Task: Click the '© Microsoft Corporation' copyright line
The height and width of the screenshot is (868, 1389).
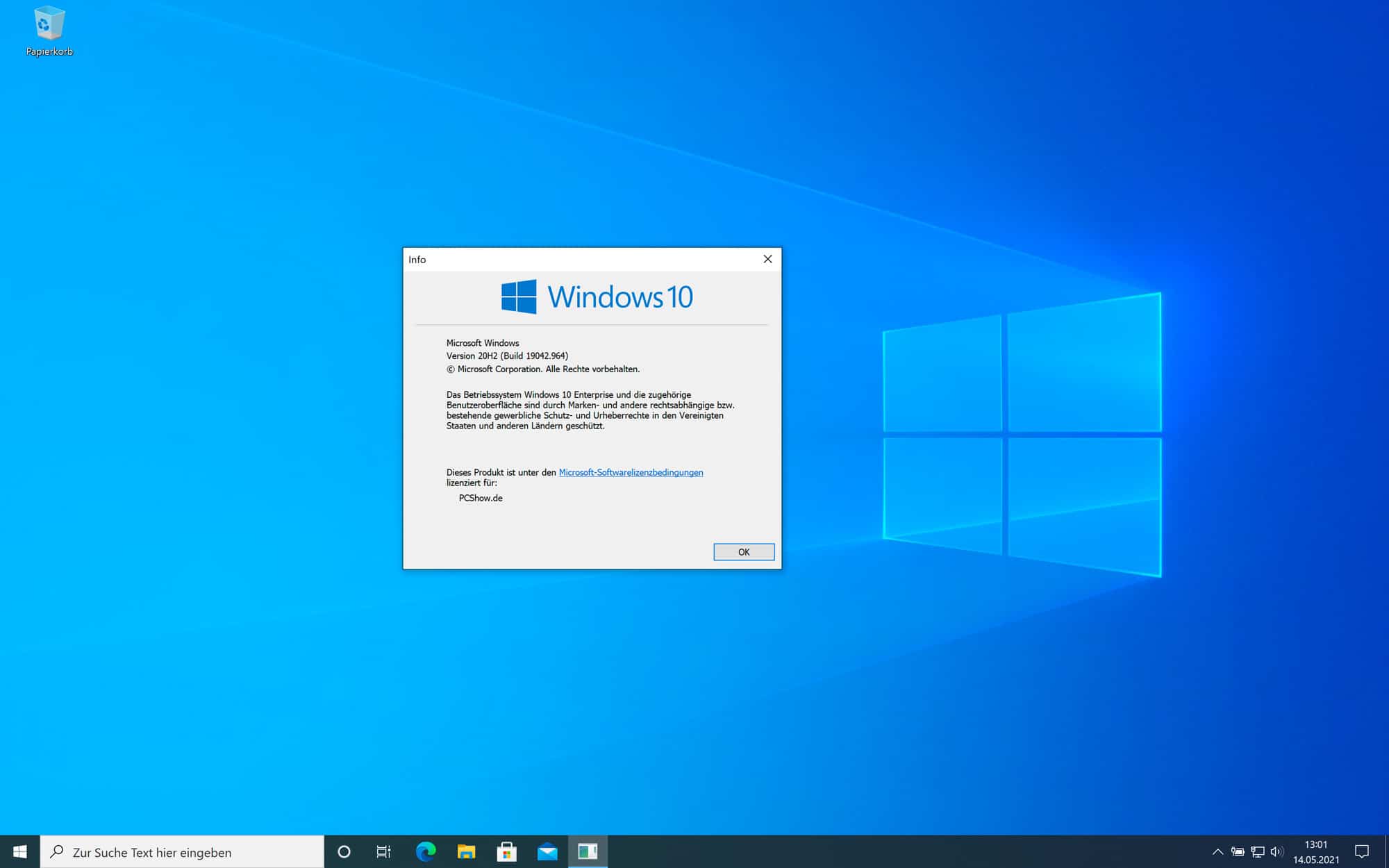Action: point(543,369)
